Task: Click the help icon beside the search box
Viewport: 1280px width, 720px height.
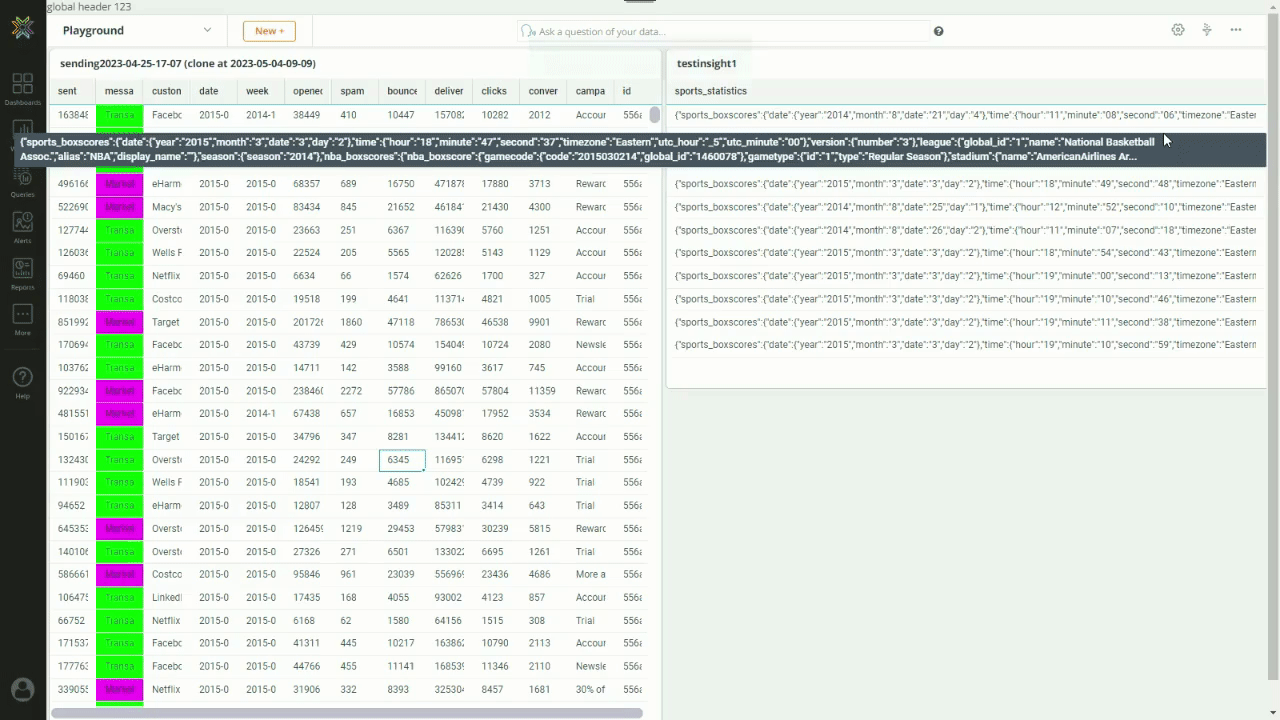Action: pyautogui.click(x=938, y=31)
